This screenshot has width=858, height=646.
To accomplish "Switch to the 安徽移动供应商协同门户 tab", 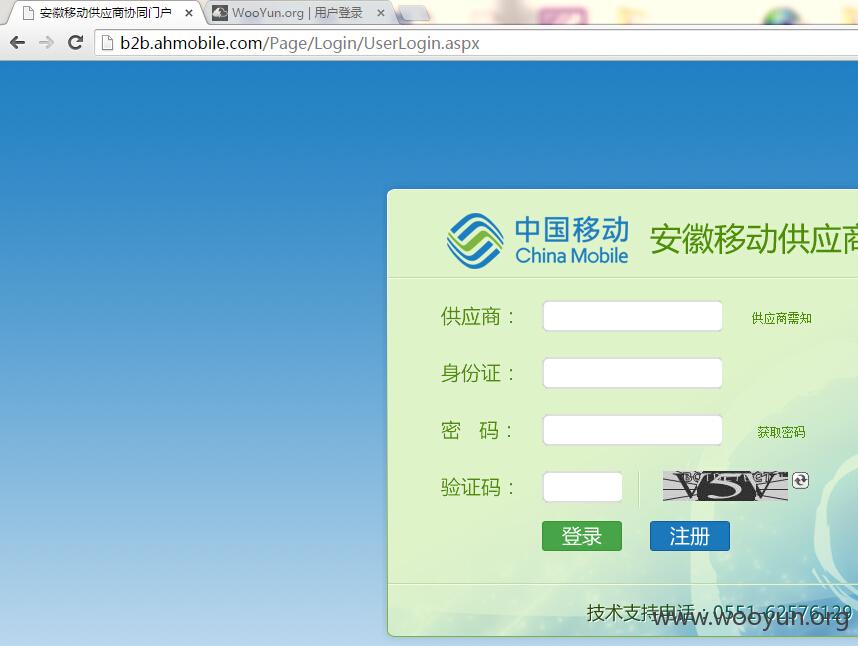I will 104,13.
